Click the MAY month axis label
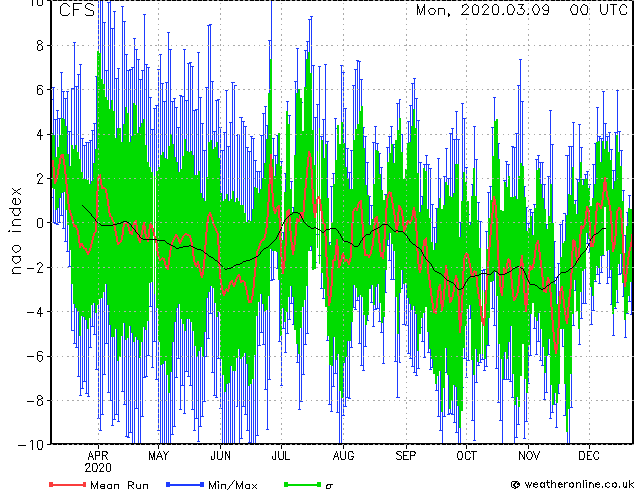Screen dimensions: 634x490 click(158, 456)
